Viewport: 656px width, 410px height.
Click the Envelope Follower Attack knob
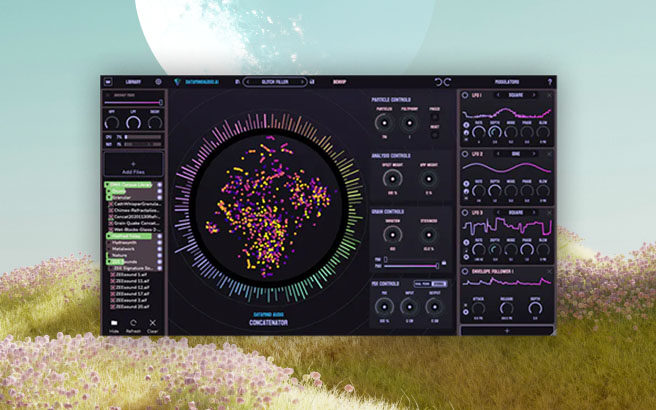pos(478,308)
